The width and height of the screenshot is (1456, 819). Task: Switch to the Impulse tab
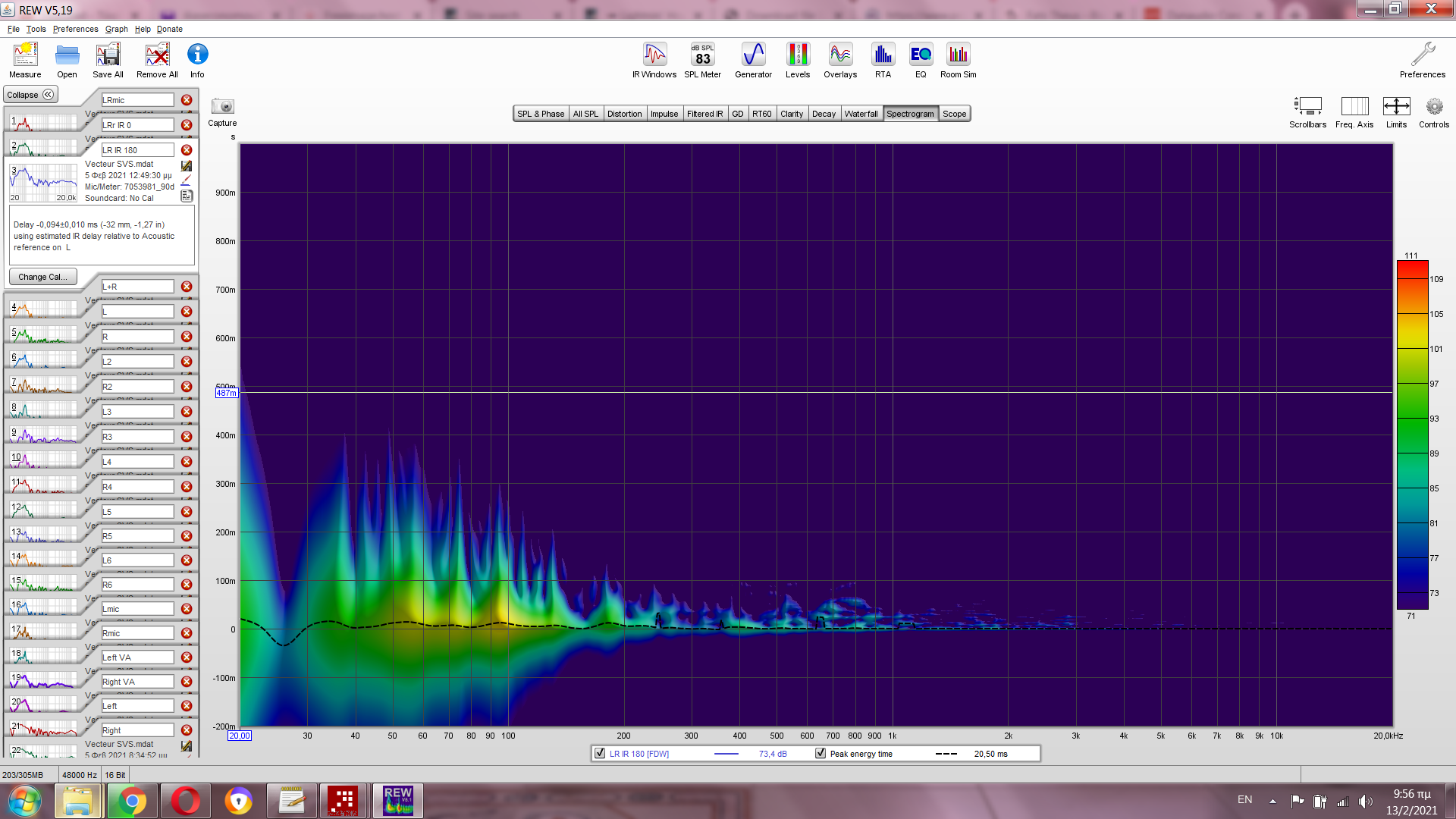pos(664,114)
